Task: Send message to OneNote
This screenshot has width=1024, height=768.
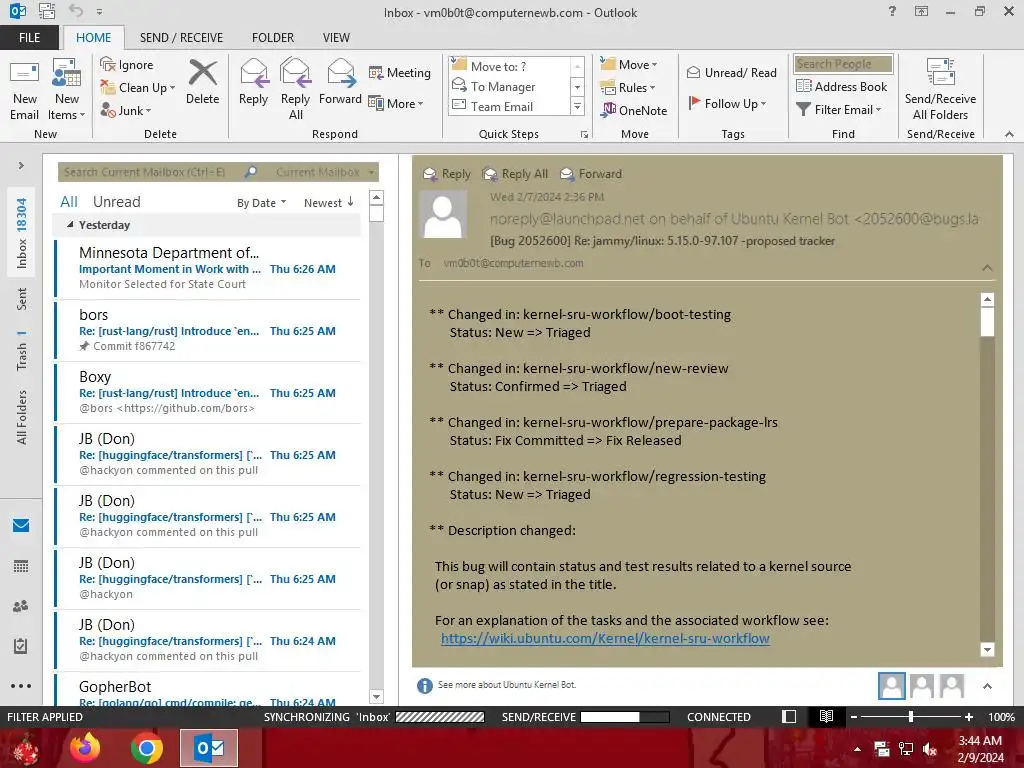Action: pyautogui.click(x=634, y=110)
